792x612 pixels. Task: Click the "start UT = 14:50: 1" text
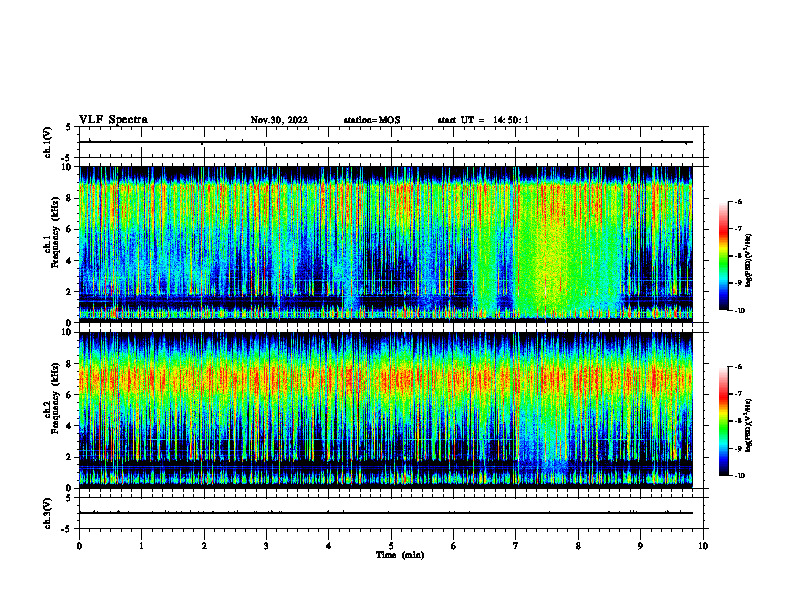tap(483, 120)
